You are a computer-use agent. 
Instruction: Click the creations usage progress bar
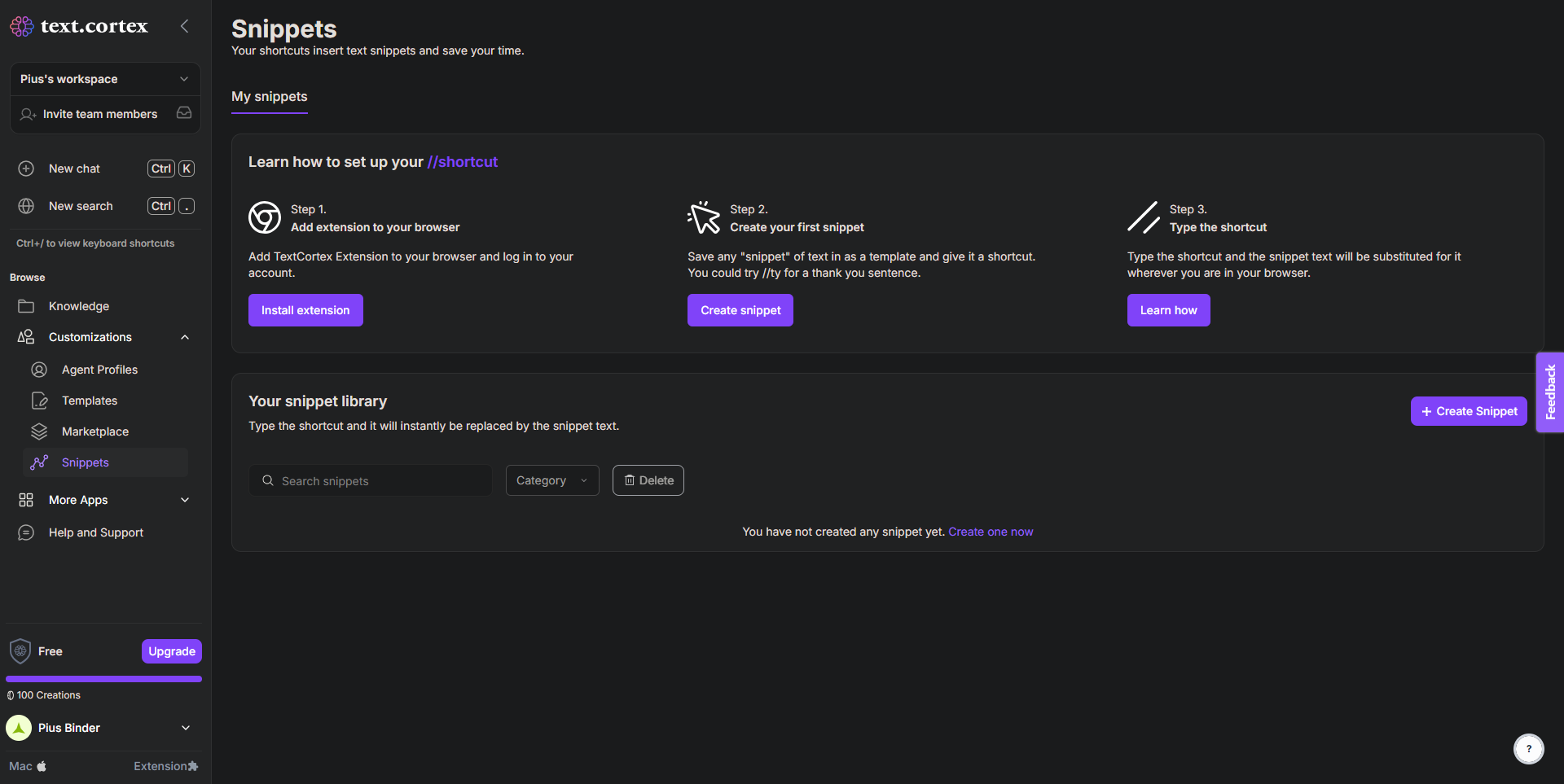pos(103,679)
